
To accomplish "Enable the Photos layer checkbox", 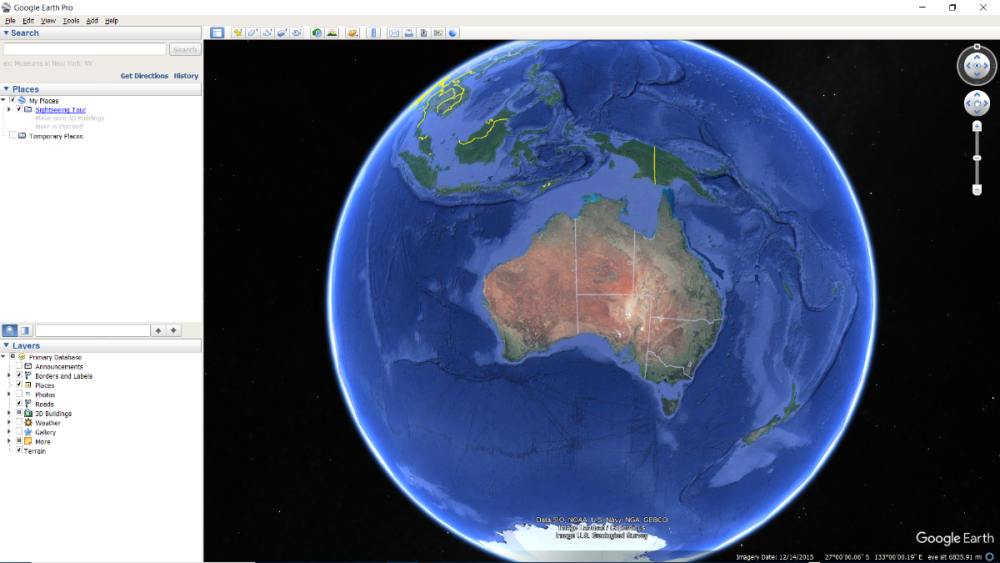I will (19, 394).
